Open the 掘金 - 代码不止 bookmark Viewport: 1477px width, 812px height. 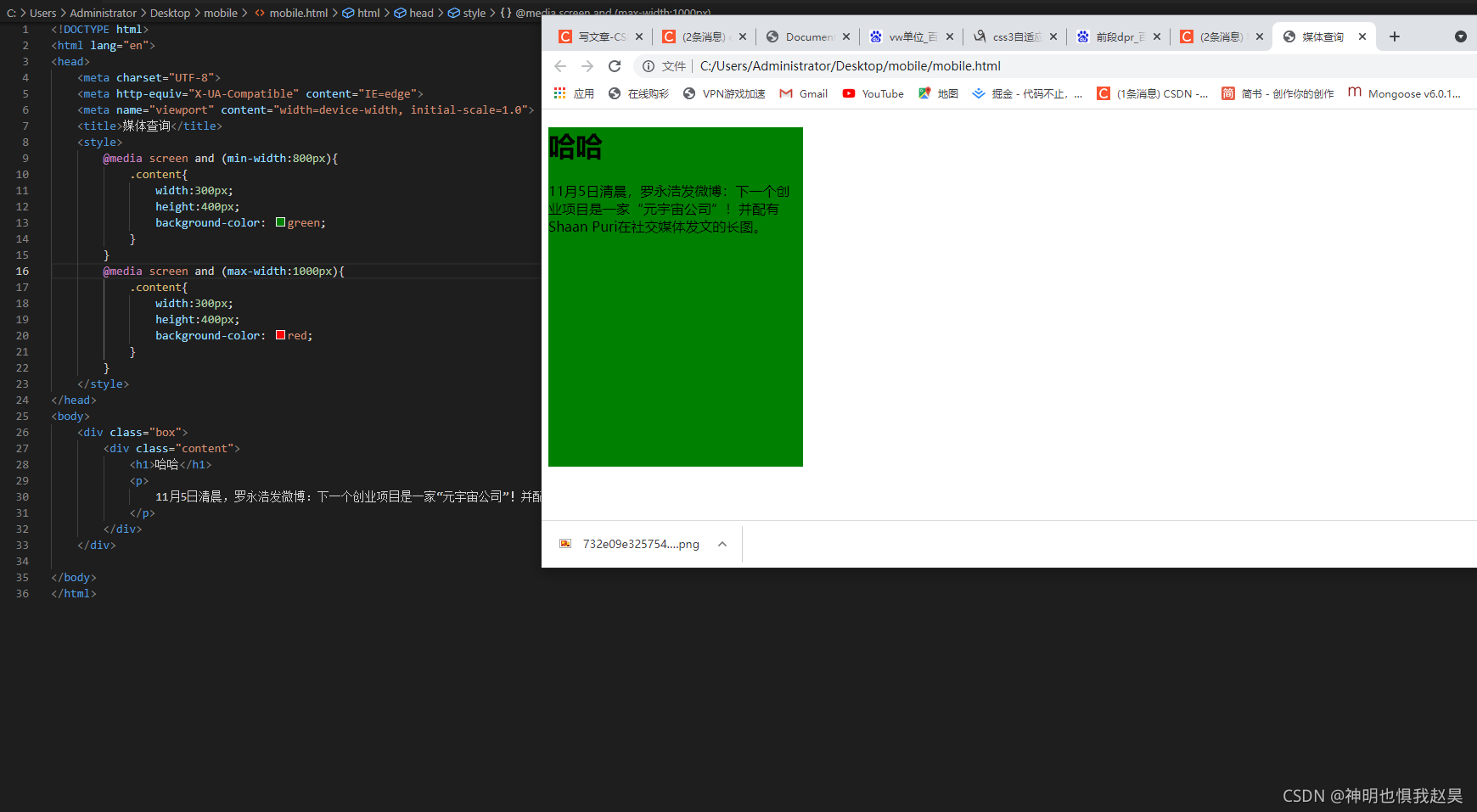point(1027,93)
